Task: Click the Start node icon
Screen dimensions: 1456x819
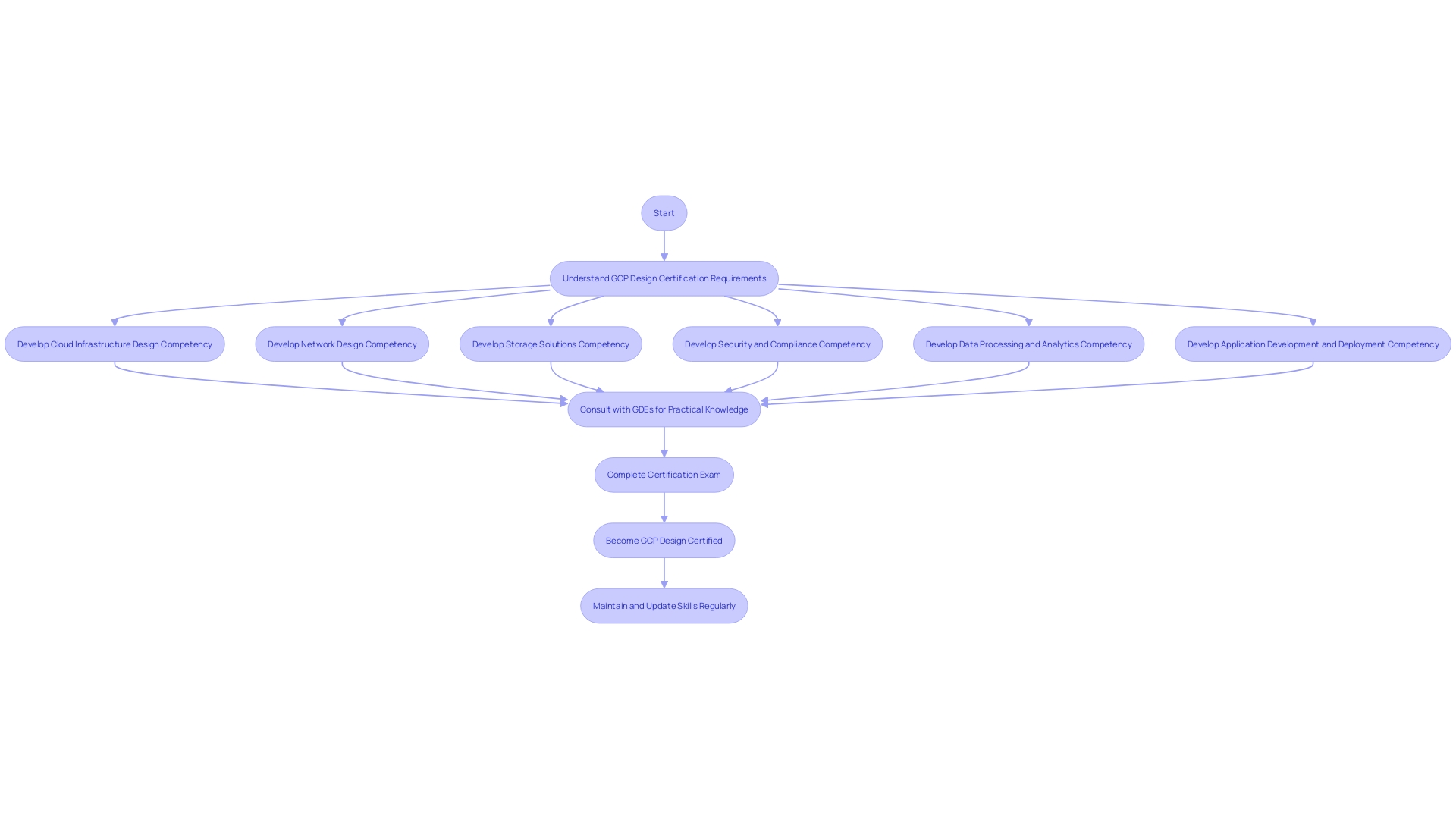Action: coord(664,212)
